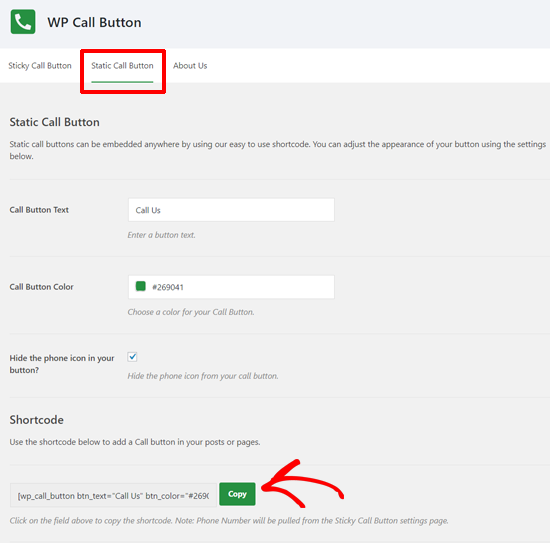Click into the Call Button Text field
The height and width of the screenshot is (543, 550).
(231, 210)
